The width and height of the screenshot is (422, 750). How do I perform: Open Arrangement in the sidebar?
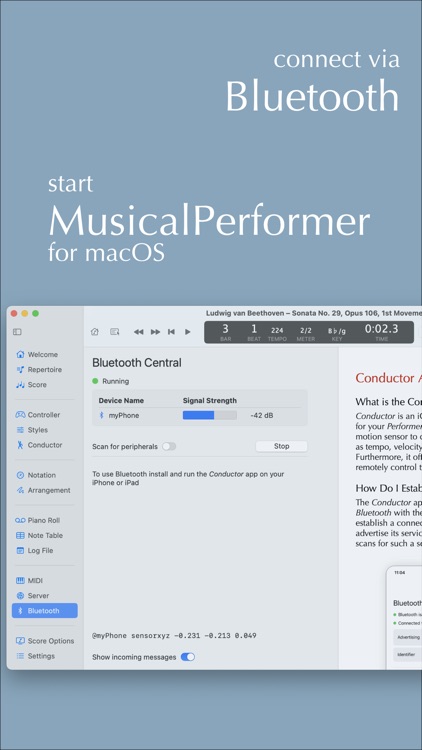44,490
